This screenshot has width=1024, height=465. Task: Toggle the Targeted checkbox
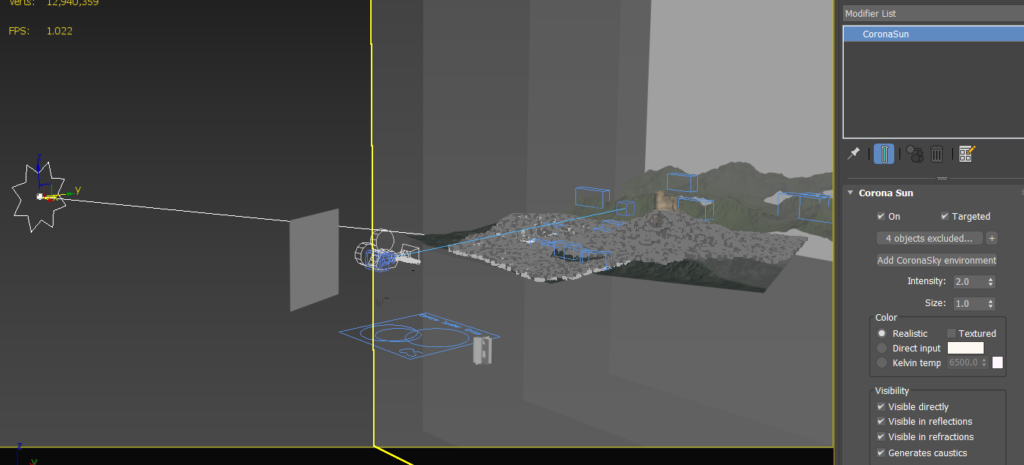point(944,216)
